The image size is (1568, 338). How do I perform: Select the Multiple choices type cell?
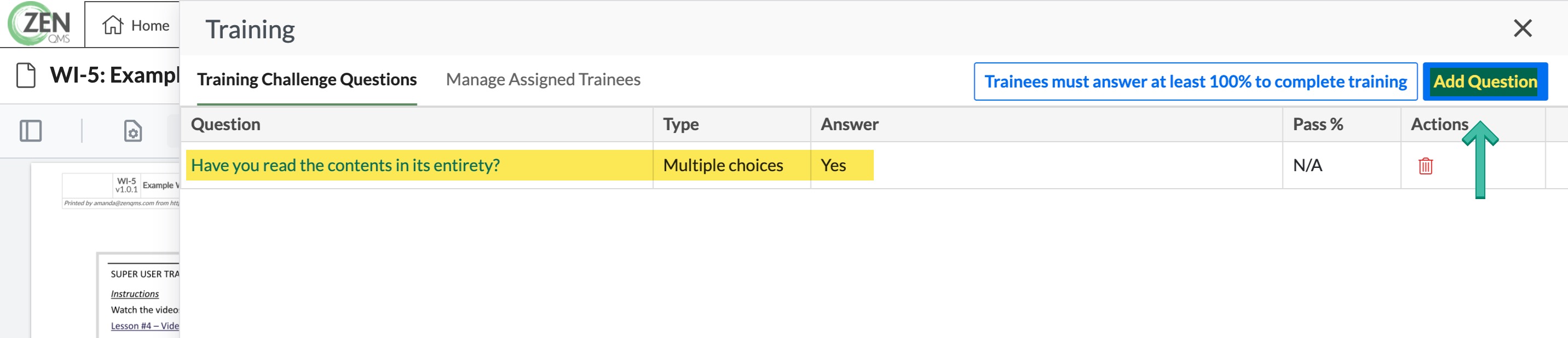click(723, 165)
